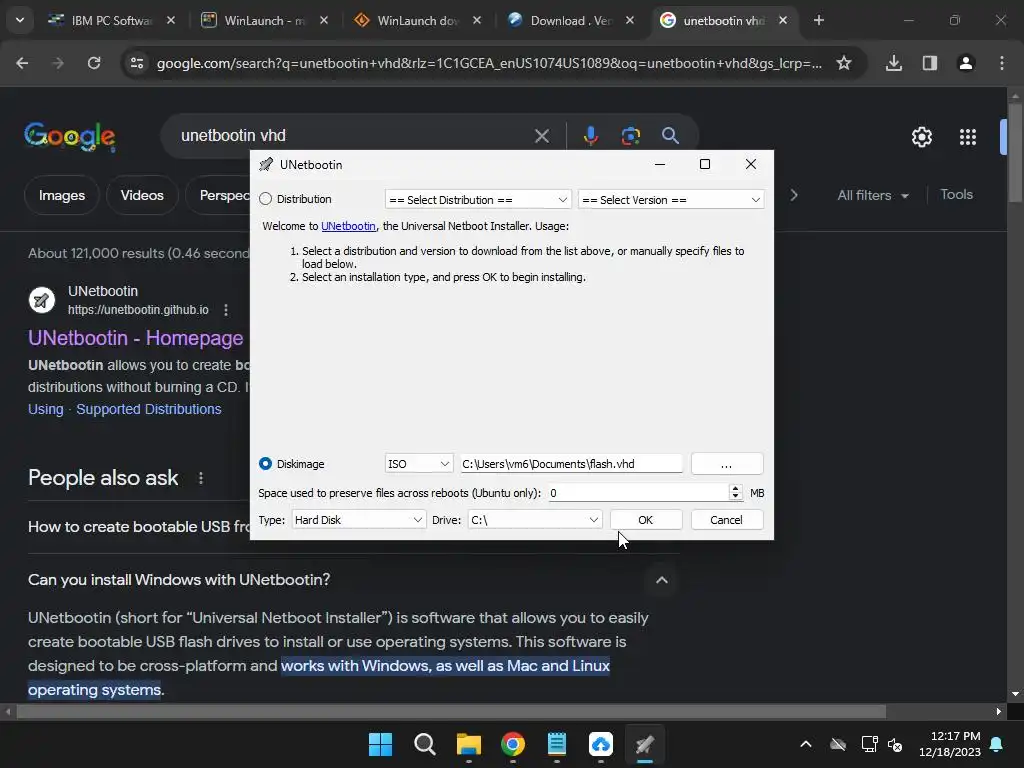Open the tab search dropdown arrow
This screenshot has height=768, width=1024.
click(x=20, y=20)
